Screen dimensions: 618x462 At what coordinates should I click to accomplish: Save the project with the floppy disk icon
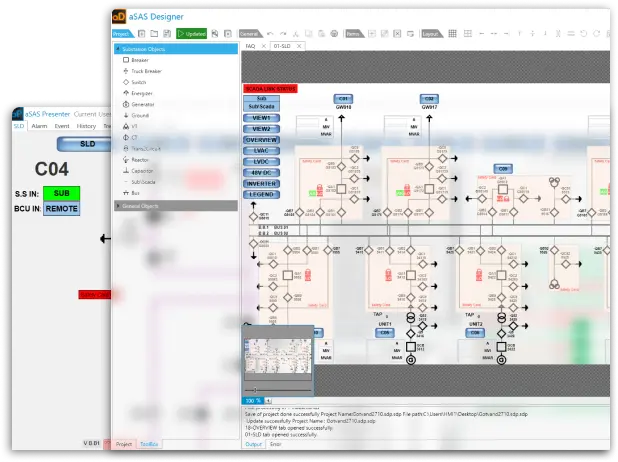167,34
